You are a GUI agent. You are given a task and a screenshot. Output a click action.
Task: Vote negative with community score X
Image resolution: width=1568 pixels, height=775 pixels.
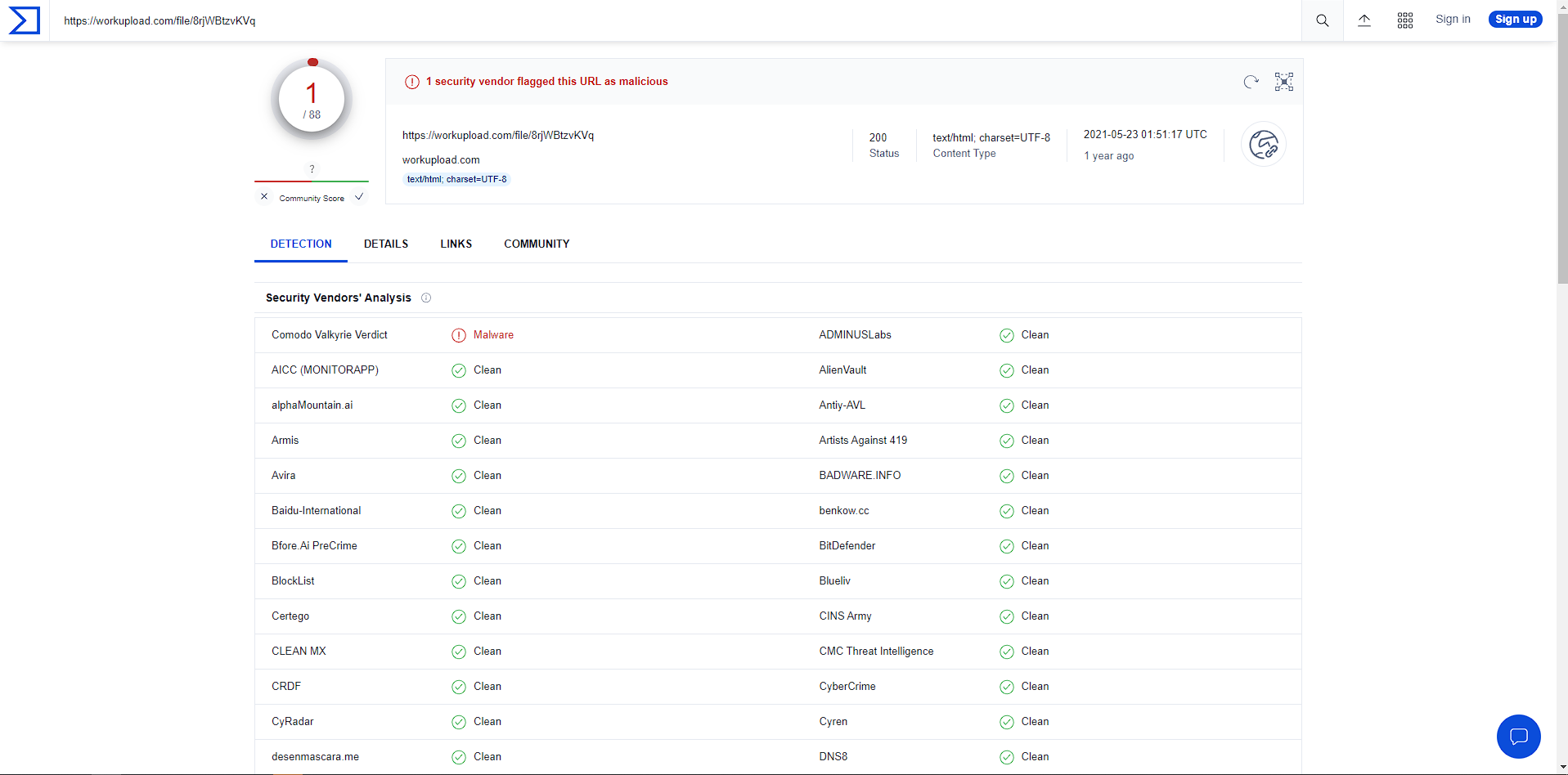coord(264,197)
